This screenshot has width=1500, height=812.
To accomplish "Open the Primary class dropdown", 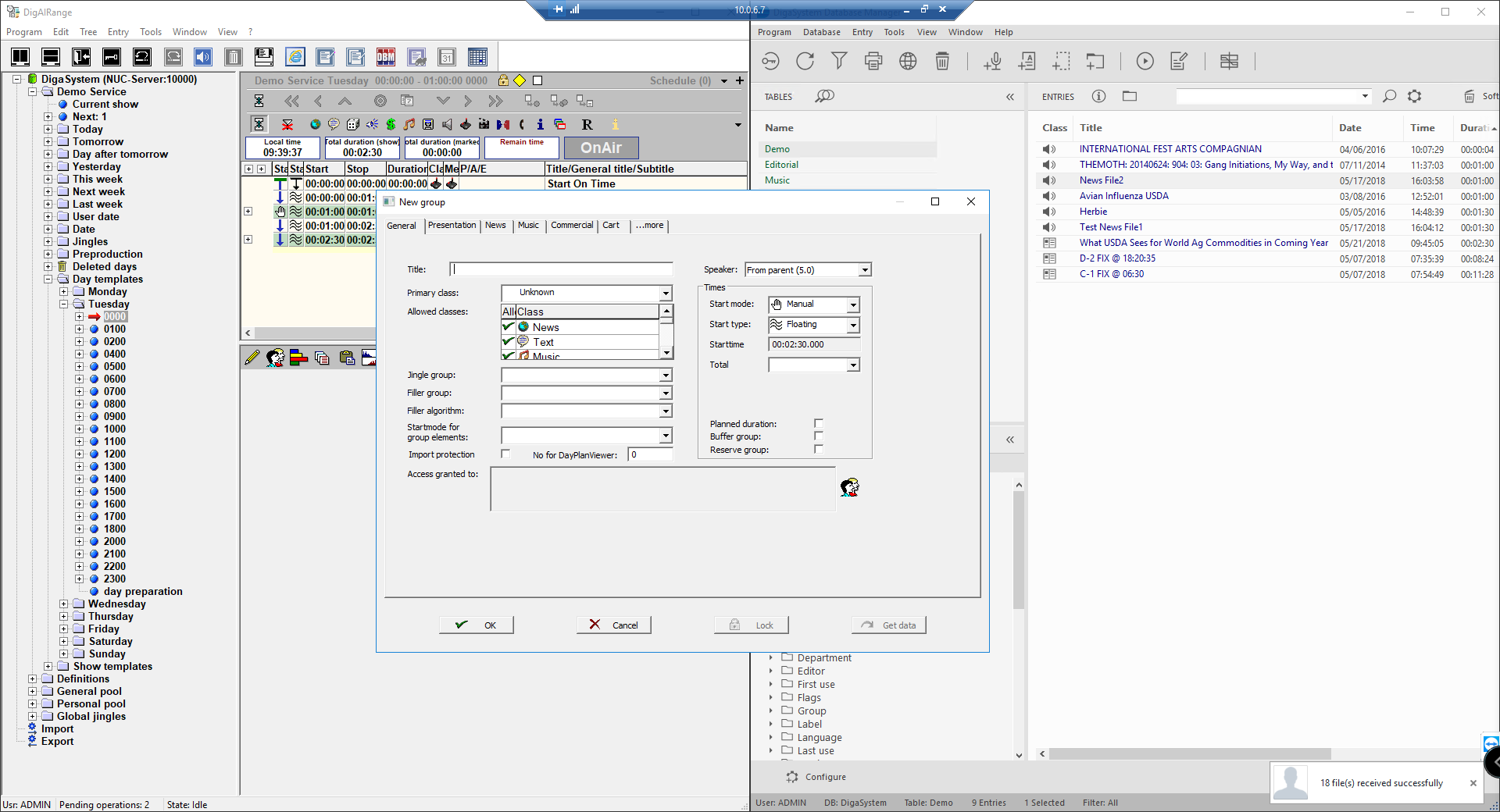I will click(x=666, y=293).
